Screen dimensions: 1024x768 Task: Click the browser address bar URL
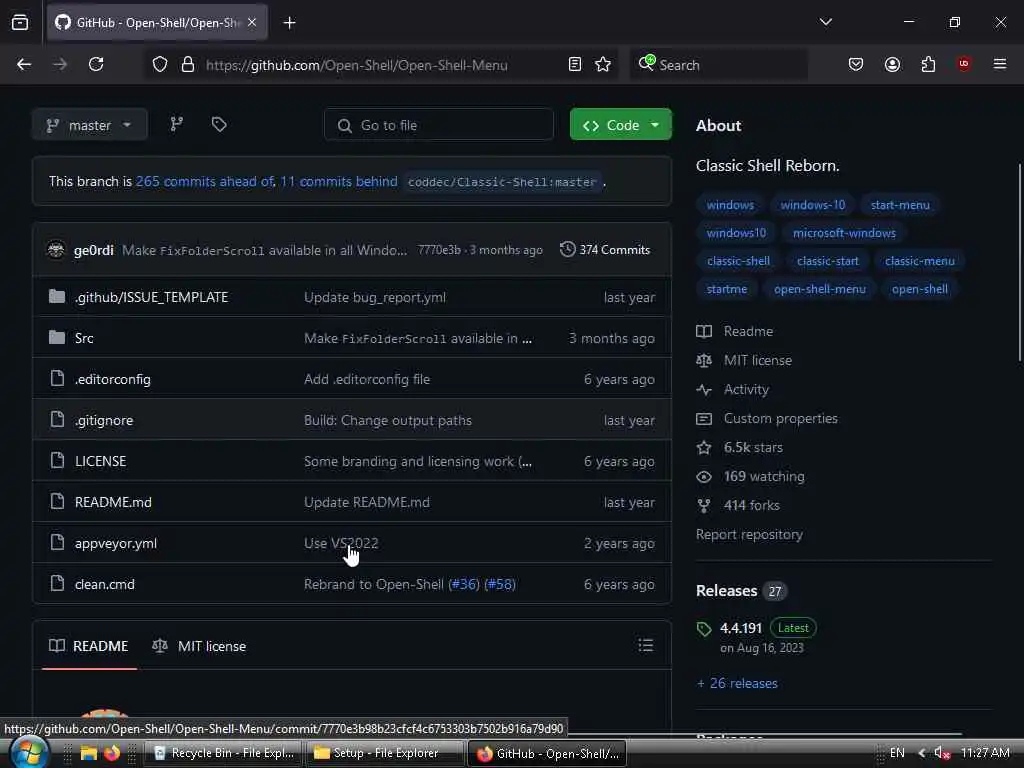pyautogui.click(x=357, y=65)
